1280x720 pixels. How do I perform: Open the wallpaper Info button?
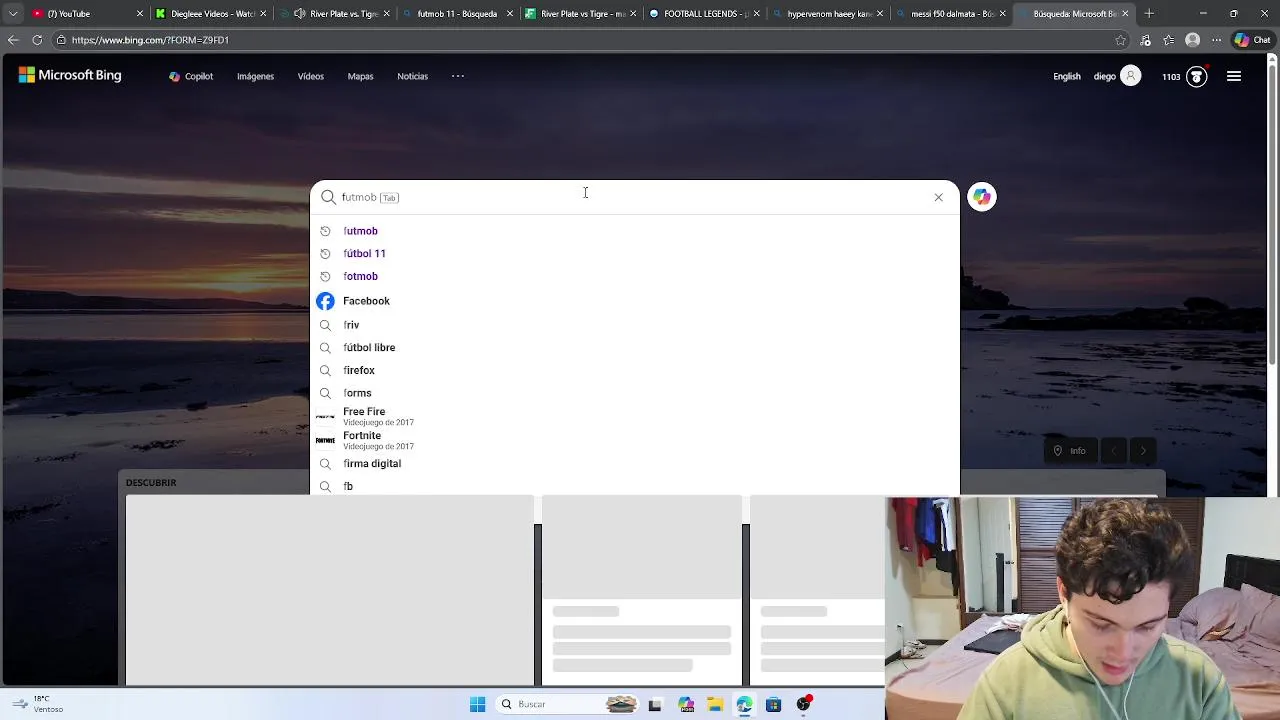point(1069,451)
